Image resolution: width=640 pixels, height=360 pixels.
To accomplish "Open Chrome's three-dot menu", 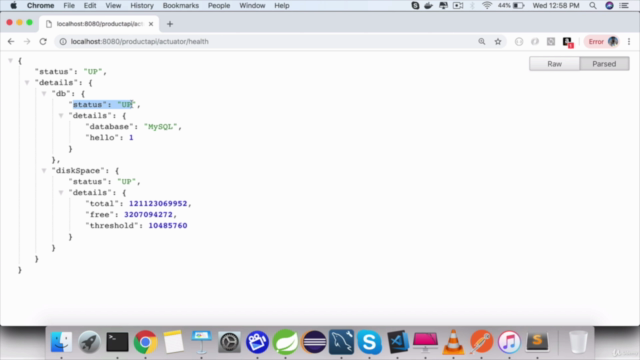I will (x=629, y=42).
